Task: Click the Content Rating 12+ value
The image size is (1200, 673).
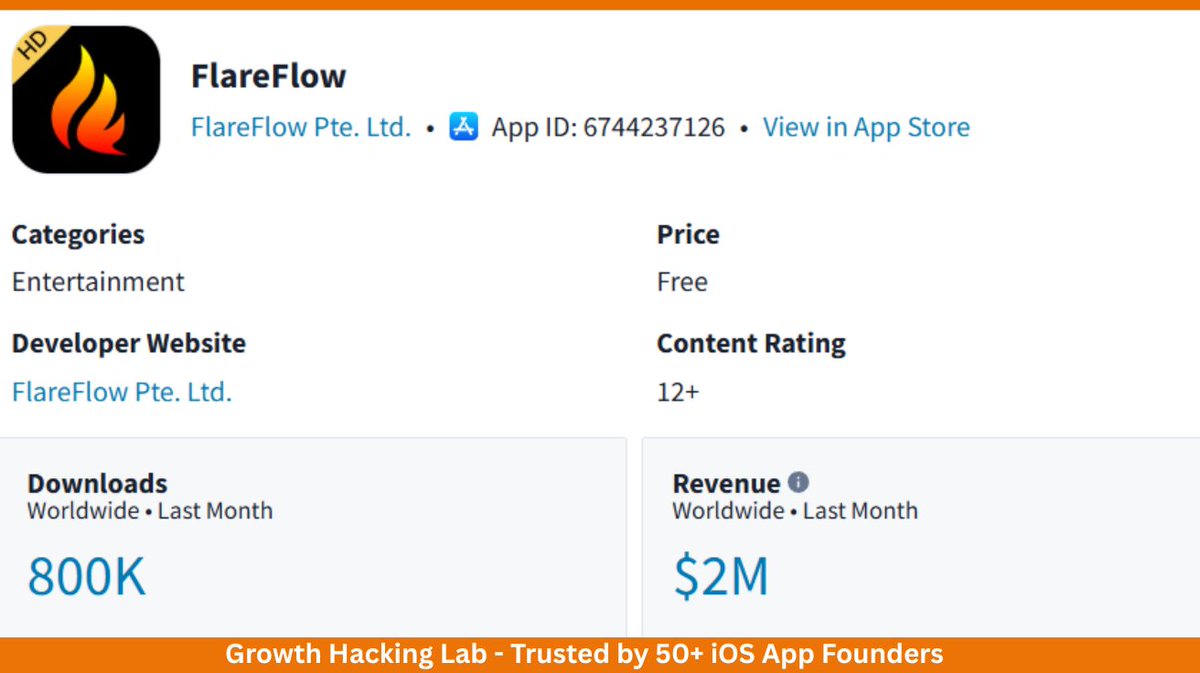Action: point(678,392)
